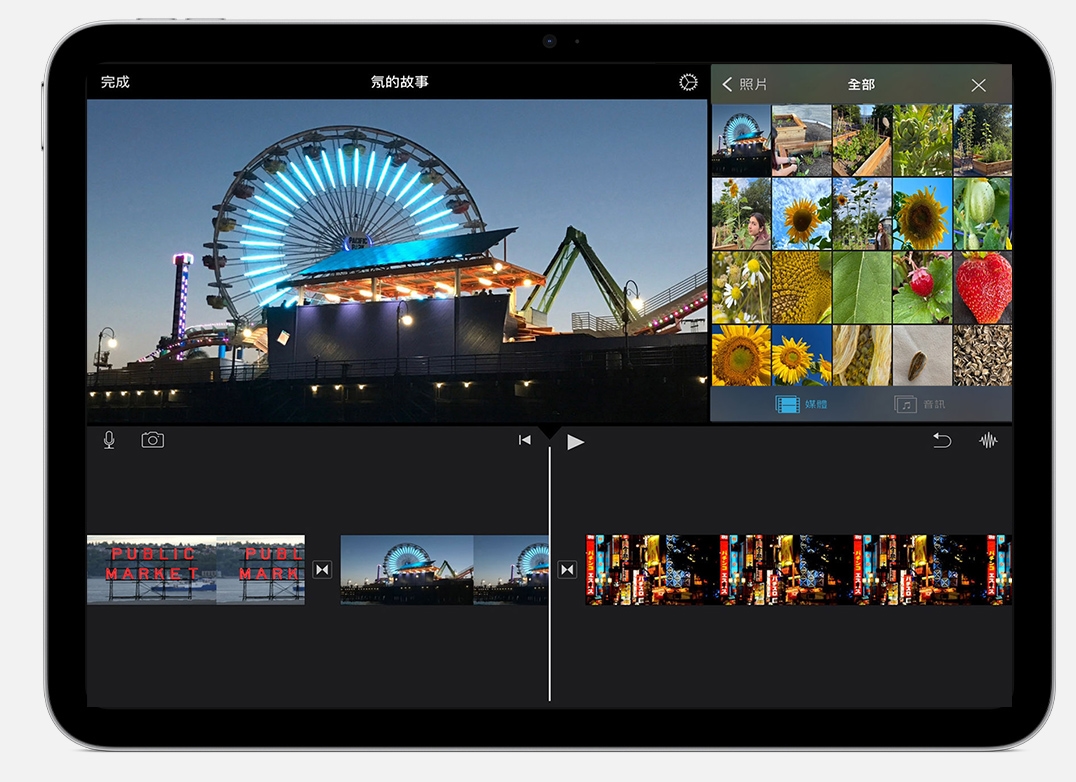Toggle the audio waveform display icon
1076x782 pixels.
point(988,441)
